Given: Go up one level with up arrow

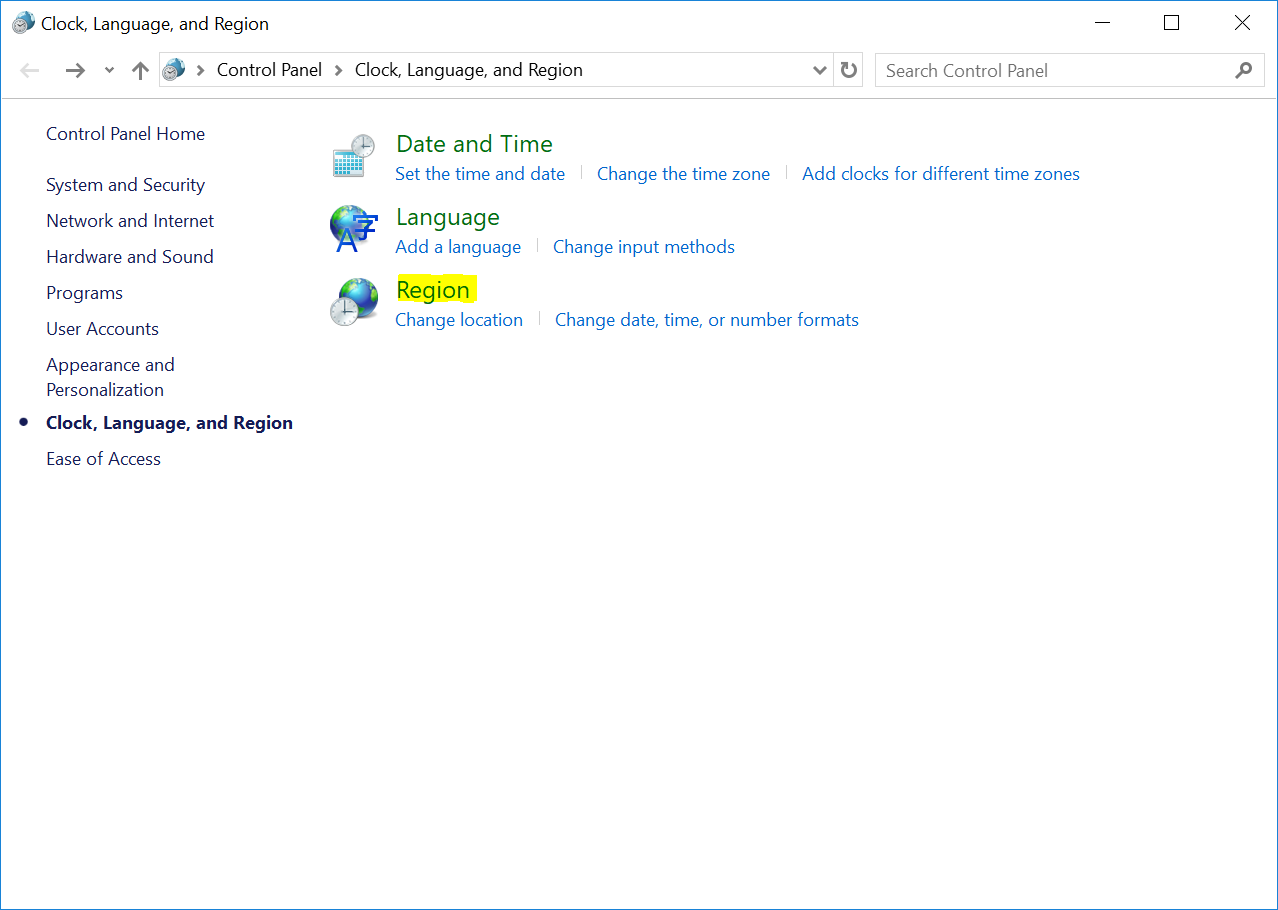Looking at the screenshot, I should click(140, 70).
